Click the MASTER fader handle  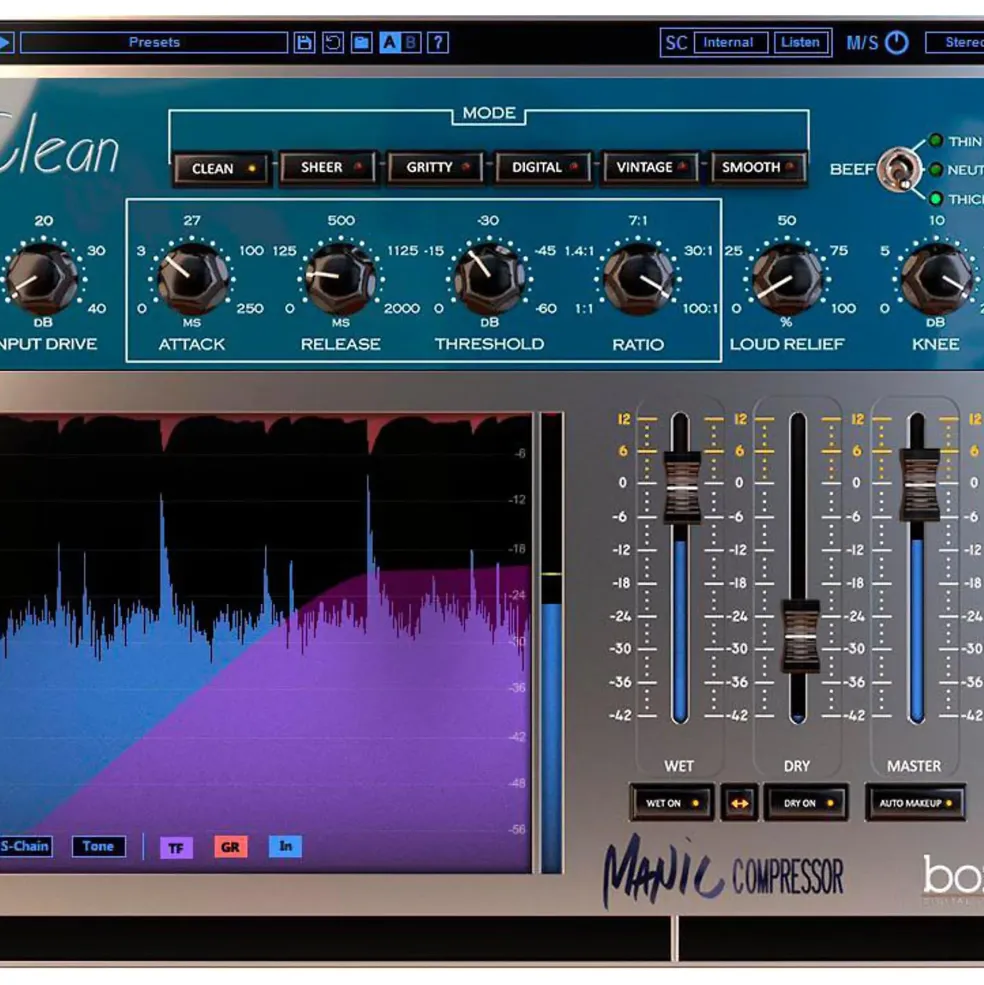tap(919, 484)
